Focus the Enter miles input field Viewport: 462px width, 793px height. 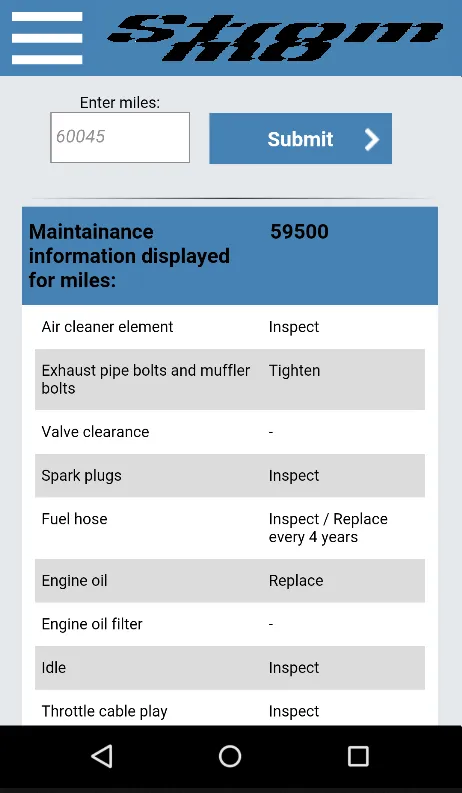tap(120, 138)
